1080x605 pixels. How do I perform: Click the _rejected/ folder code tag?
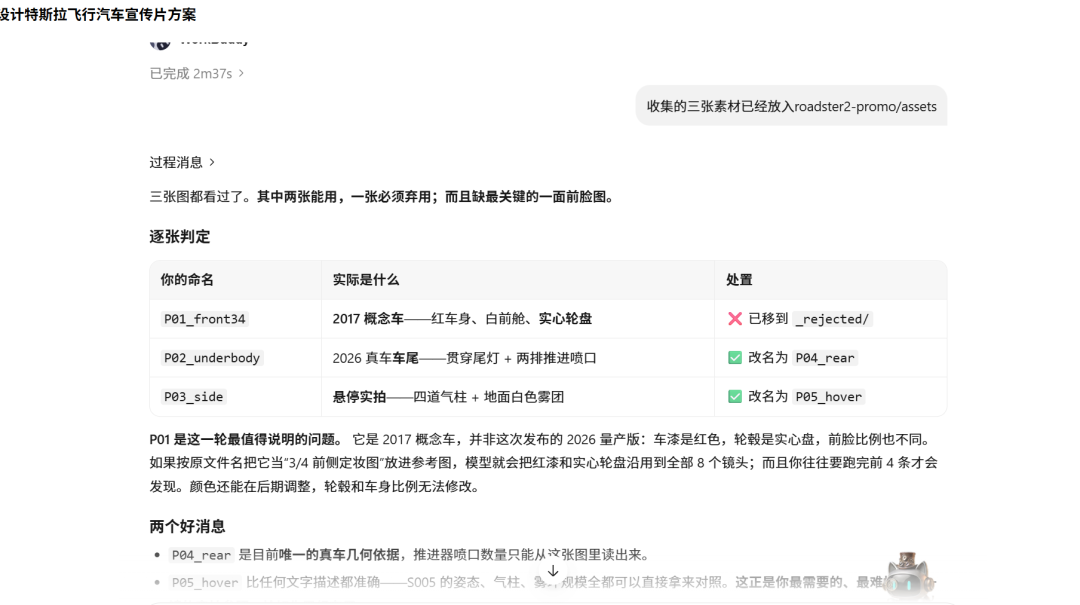[x=832, y=319]
